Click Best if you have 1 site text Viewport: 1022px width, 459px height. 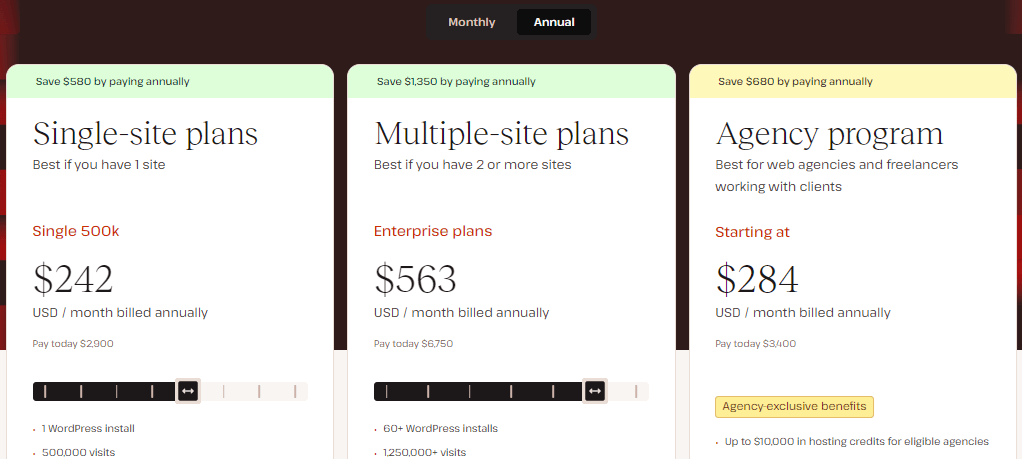click(x=99, y=164)
